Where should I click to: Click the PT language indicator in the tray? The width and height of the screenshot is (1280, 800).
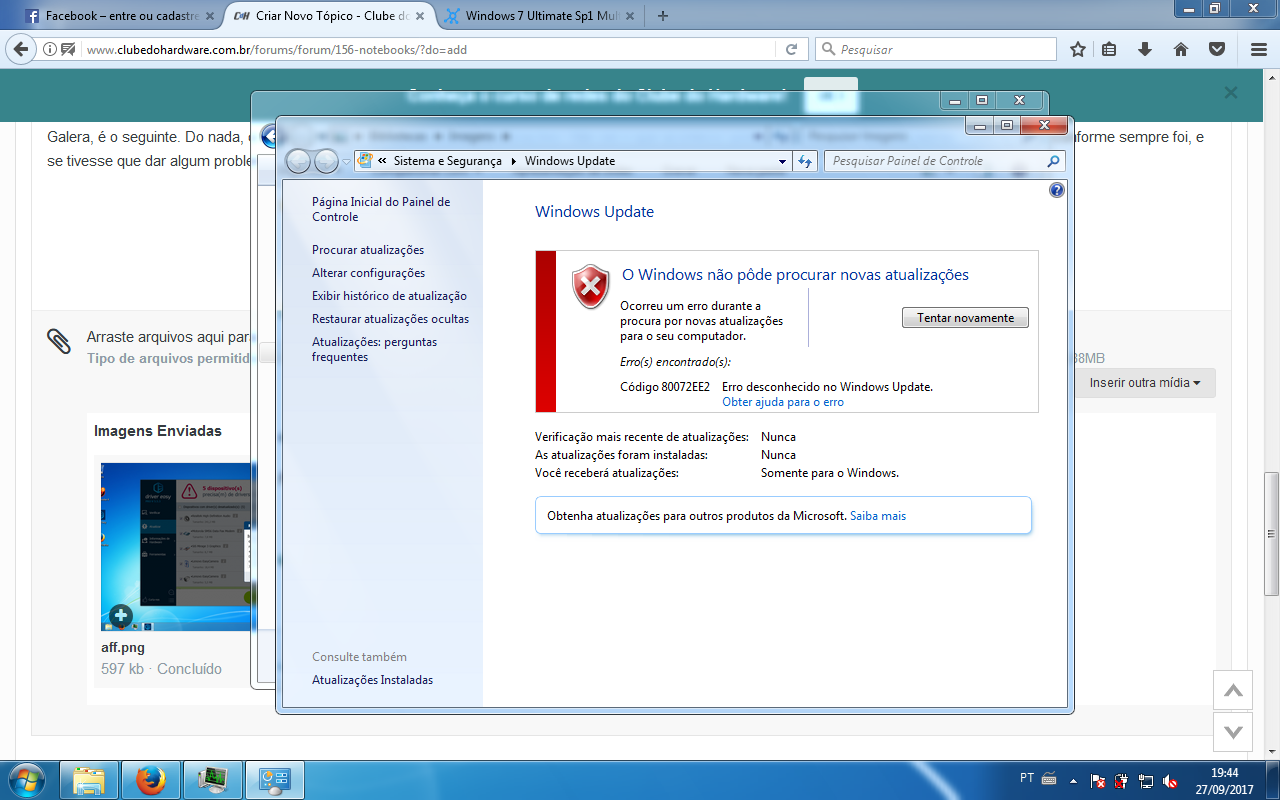[x=1027, y=778]
